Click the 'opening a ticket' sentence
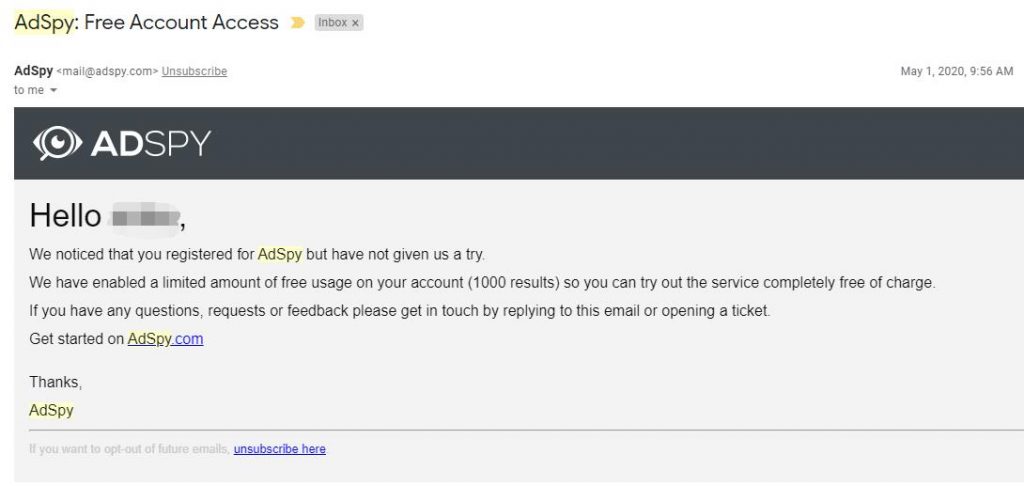Viewport: 1024px width, 486px height. (400, 311)
